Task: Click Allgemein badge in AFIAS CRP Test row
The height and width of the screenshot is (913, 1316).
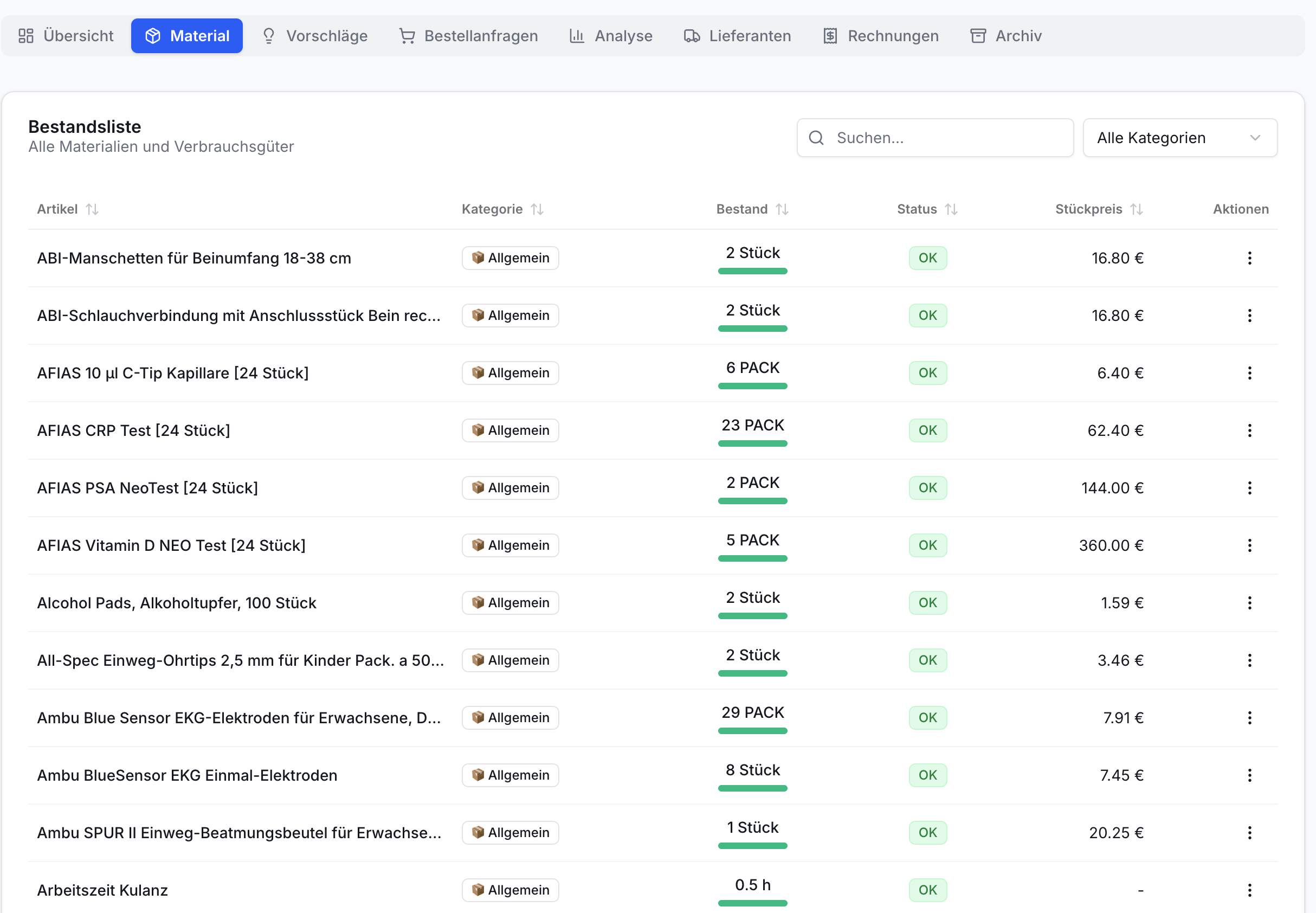Action: (x=510, y=430)
